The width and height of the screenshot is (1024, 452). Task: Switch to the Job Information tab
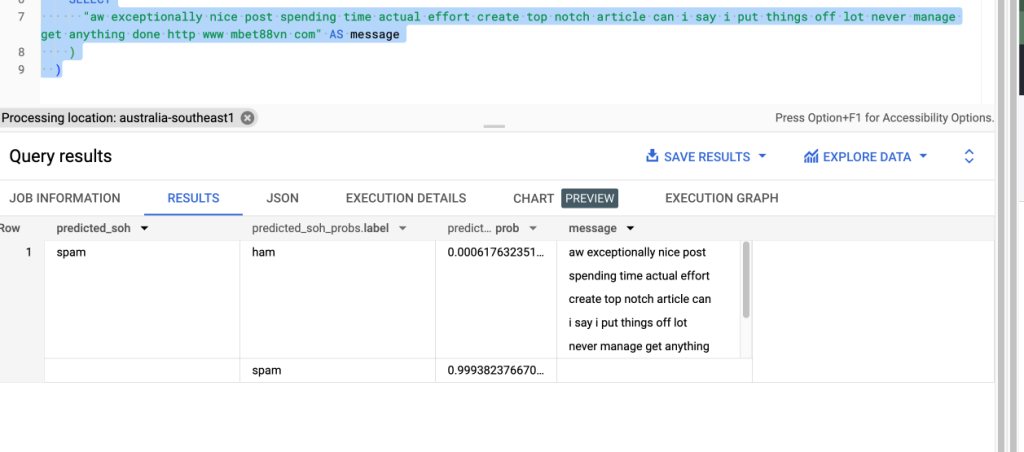coord(65,198)
